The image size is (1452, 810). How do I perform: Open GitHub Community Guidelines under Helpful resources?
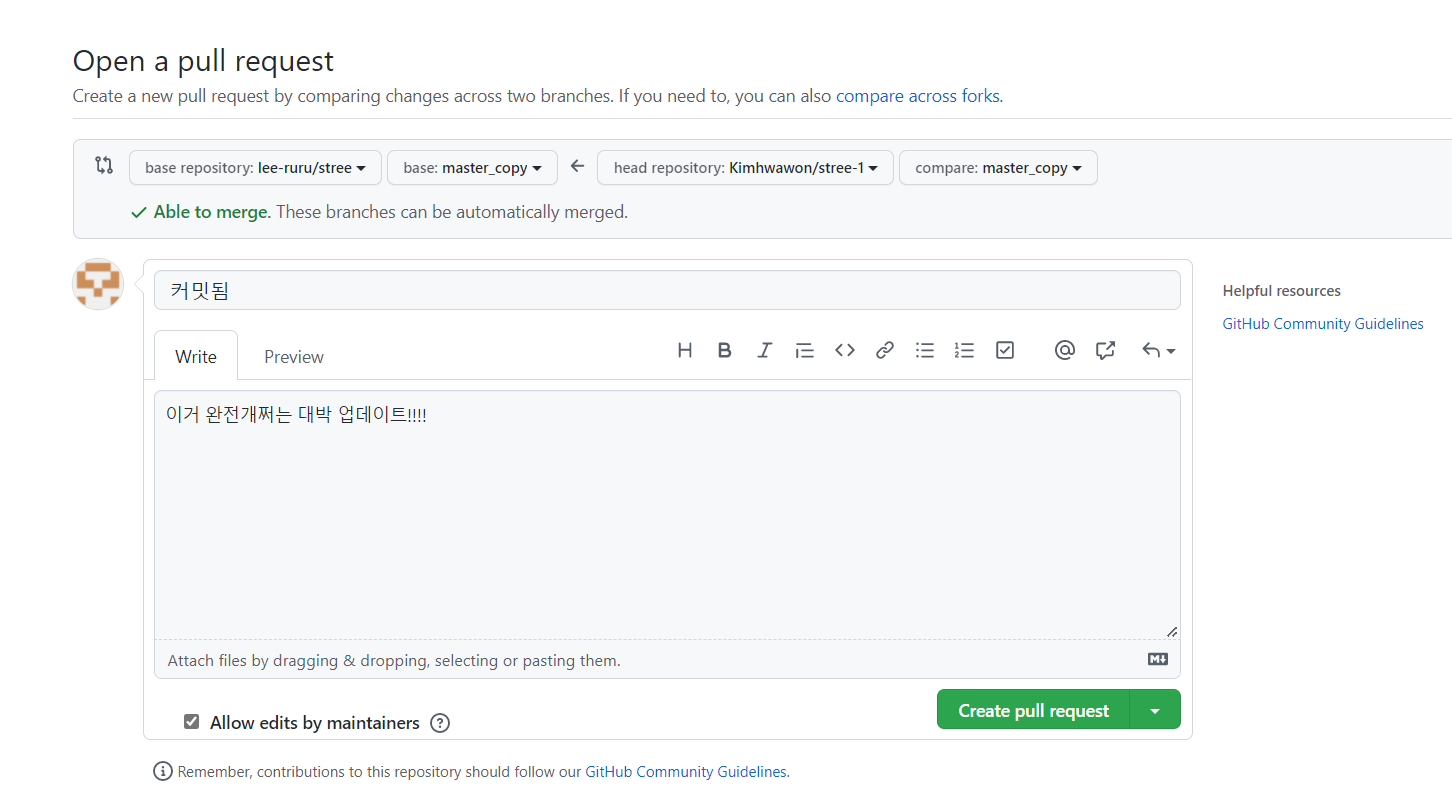[x=1323, y=324]
